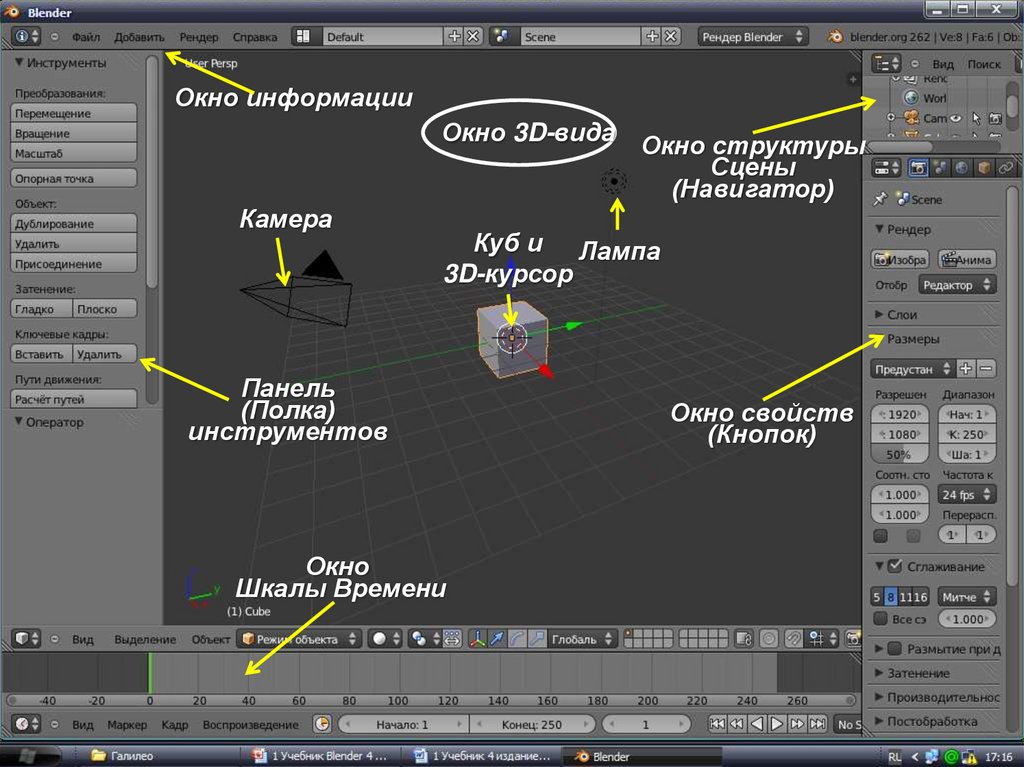
Task: Select the Scene properties tab icon
Action: tap(940, 168)
